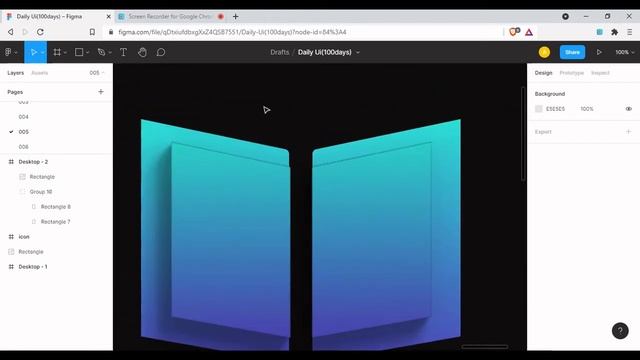Click the Daily Ui(100days) file title

[324, 52]
